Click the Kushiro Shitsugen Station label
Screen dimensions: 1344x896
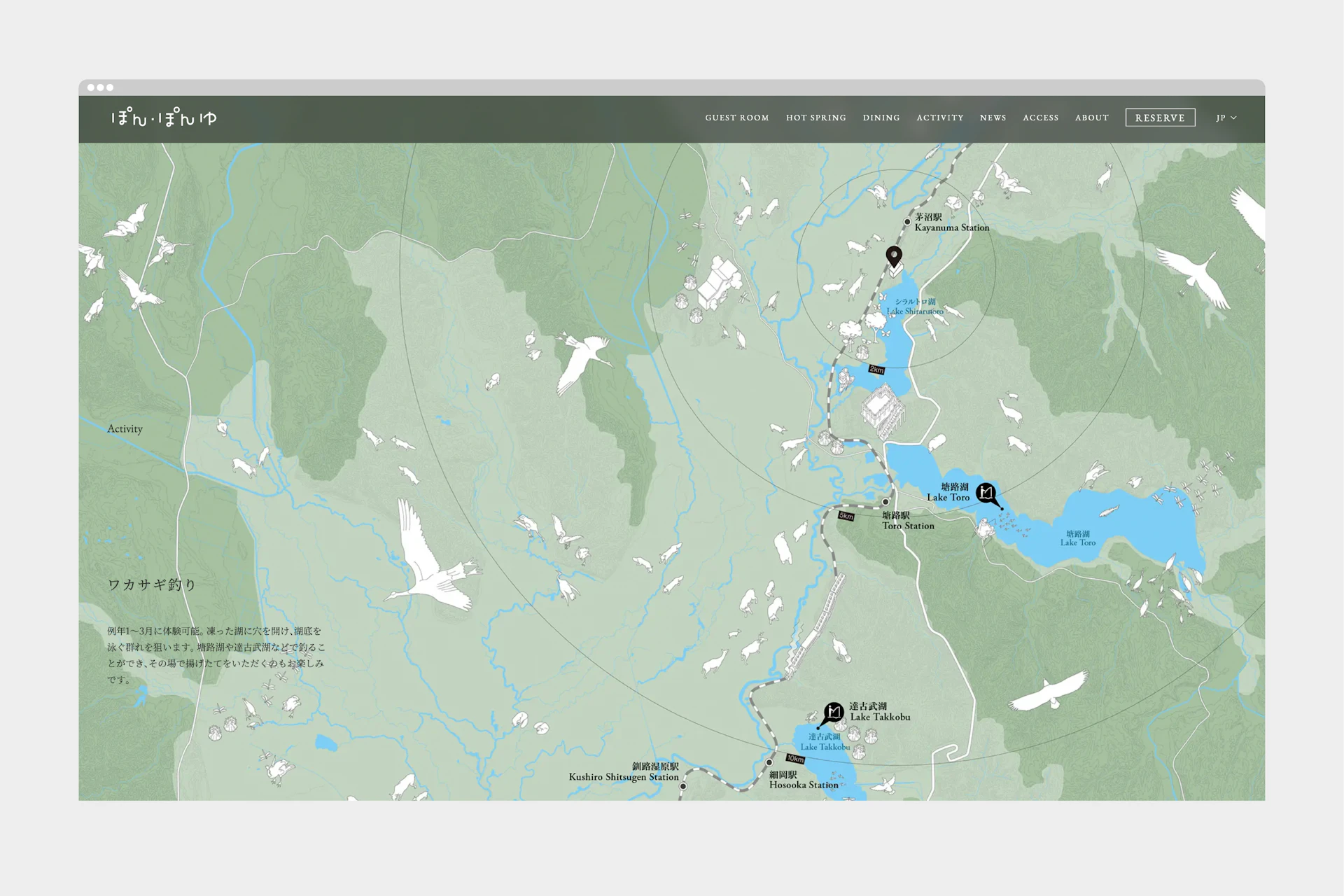624,771
